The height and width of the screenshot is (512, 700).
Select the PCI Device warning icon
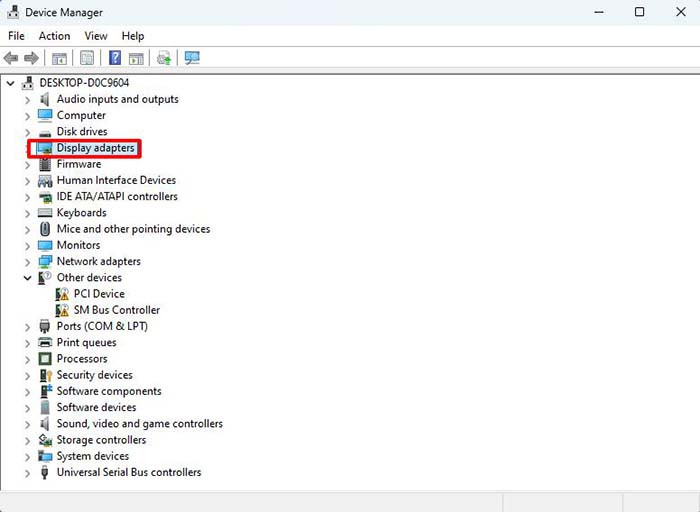(x=62, y=294)
